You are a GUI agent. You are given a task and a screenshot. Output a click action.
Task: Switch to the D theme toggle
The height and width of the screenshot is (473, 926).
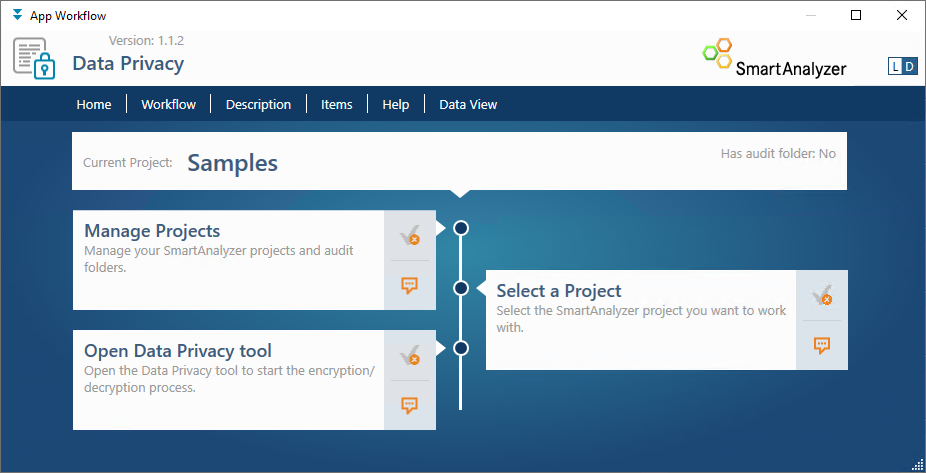pos(910,67)
